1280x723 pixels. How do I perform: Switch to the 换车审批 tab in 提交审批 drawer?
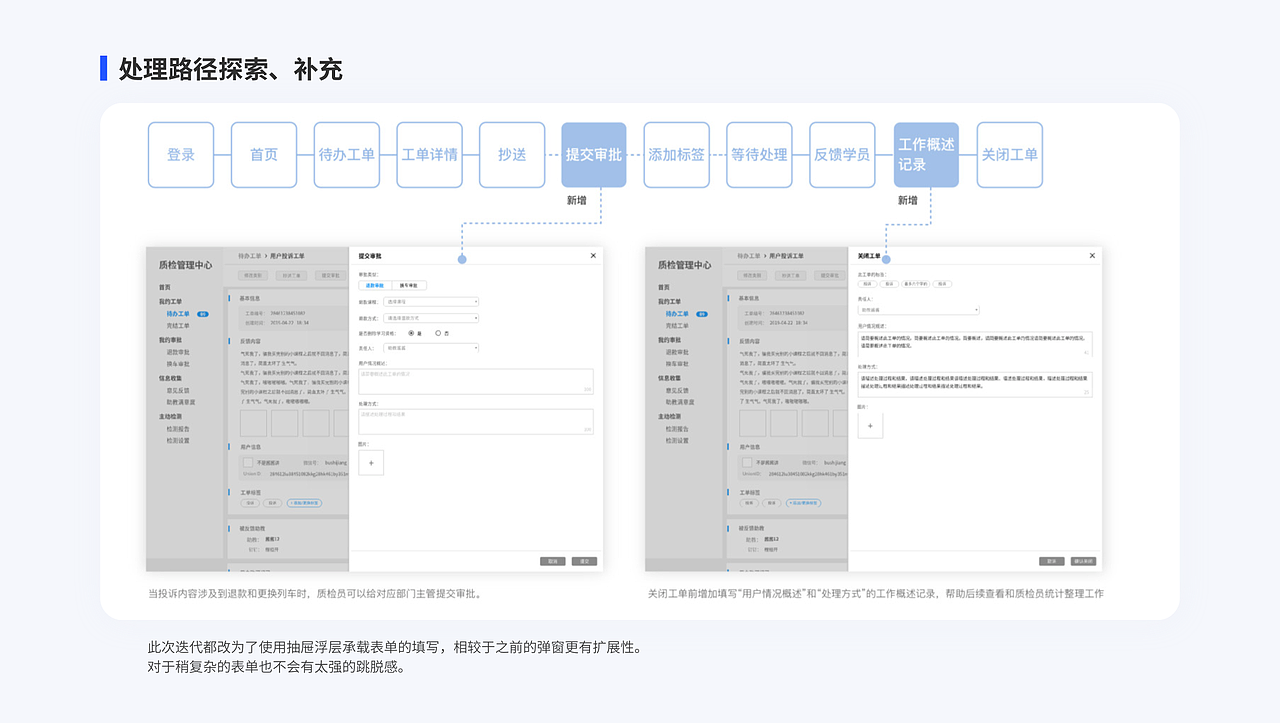pos(410,285)
